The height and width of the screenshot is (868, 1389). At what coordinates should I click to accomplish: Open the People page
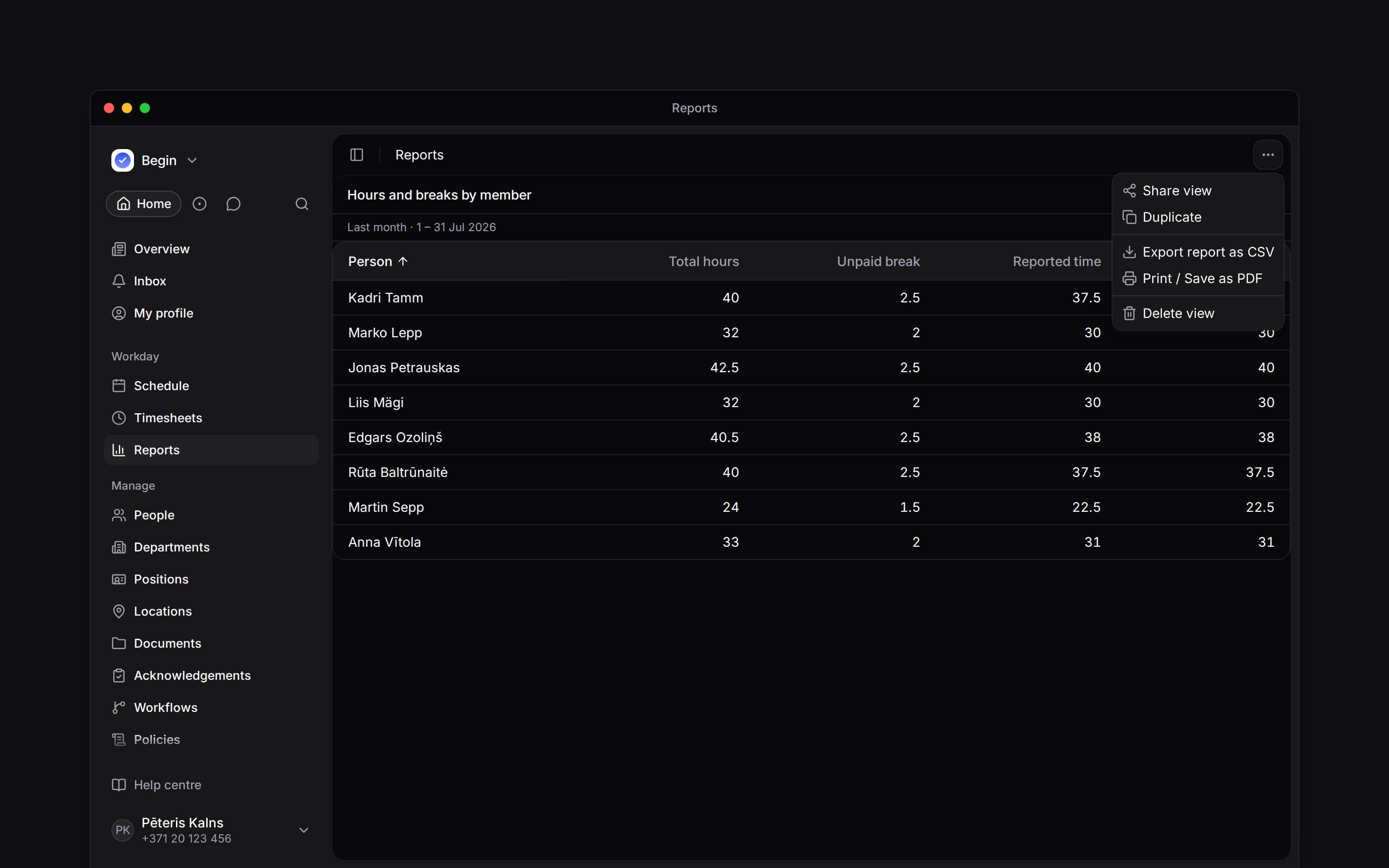click(210, 515)
